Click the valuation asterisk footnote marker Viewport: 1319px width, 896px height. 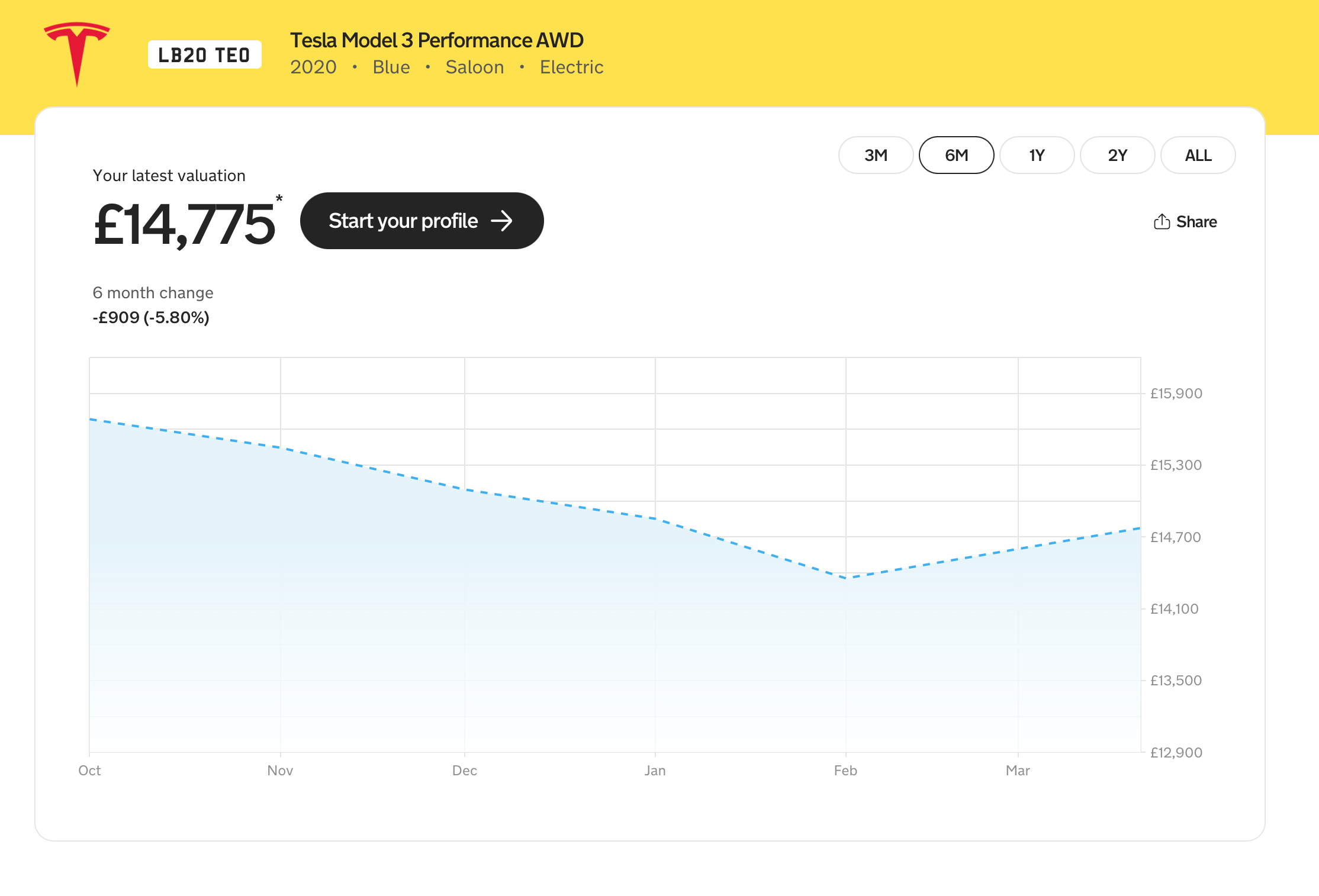pyautogui.click(x=279, y=199)
